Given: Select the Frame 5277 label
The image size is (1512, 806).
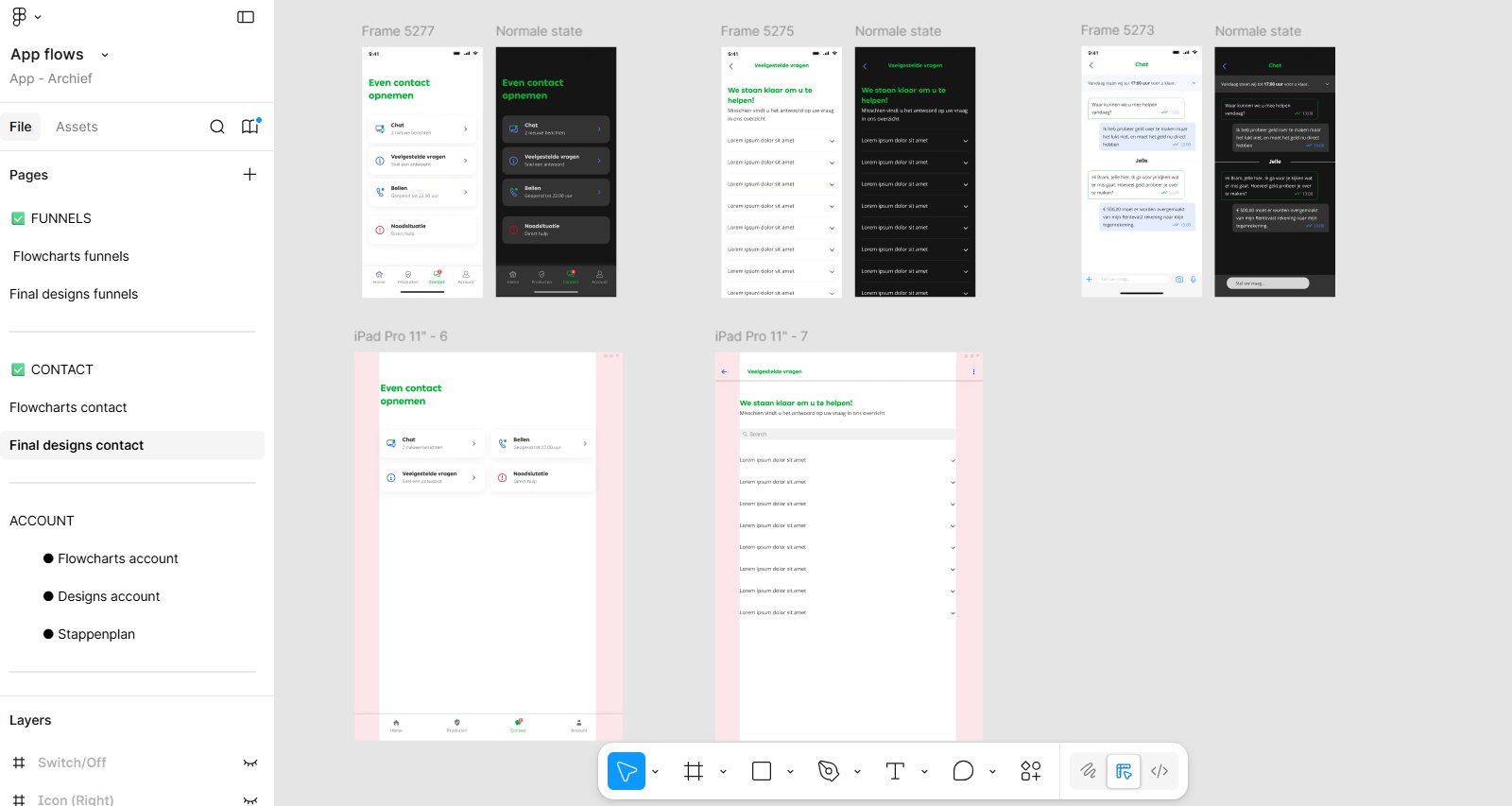Looking at the screenshot, I should (398, 31).
